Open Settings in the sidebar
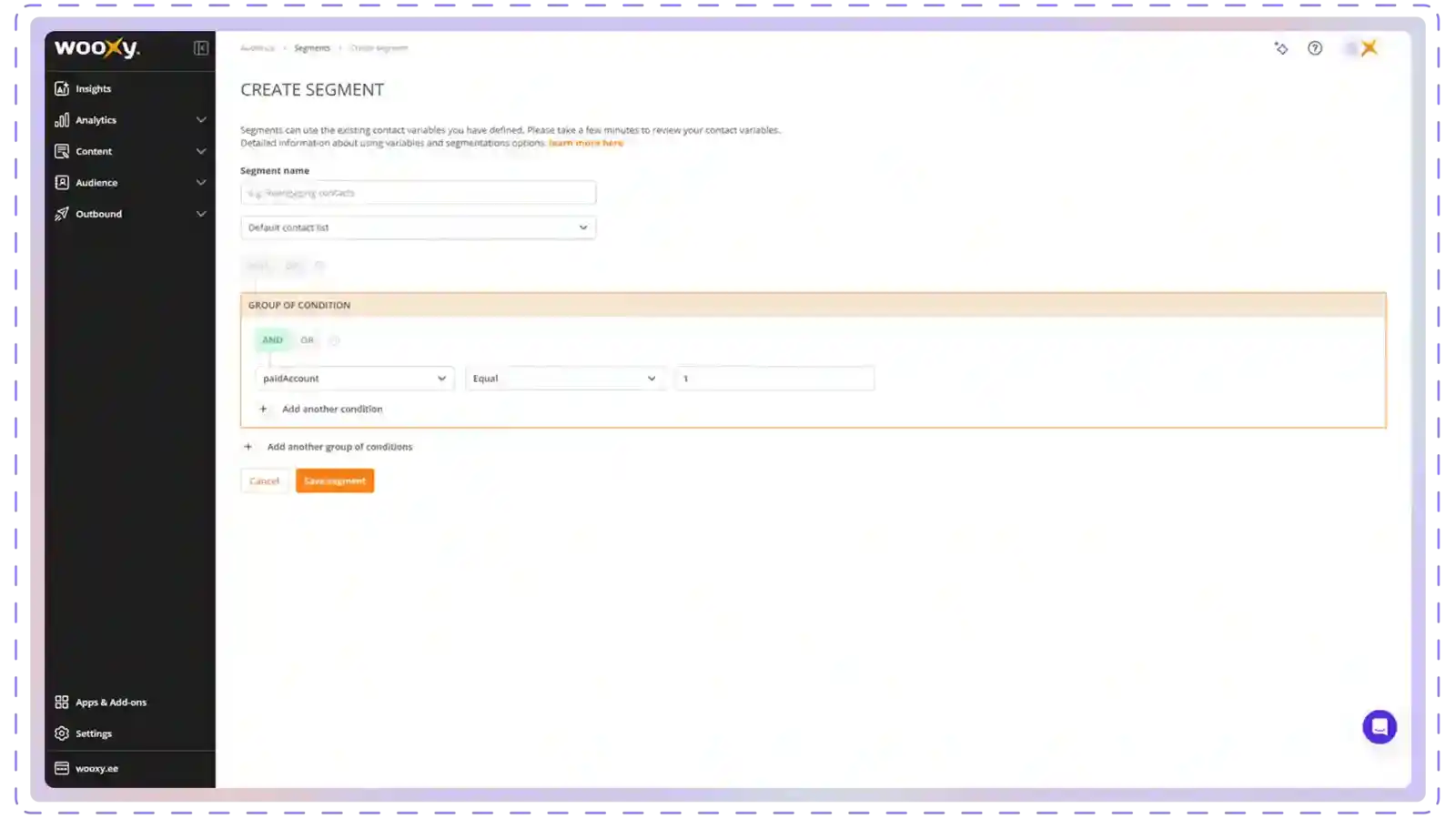Image resolution: width=1456 pixels, height=819 pixels. coord(93,733)
